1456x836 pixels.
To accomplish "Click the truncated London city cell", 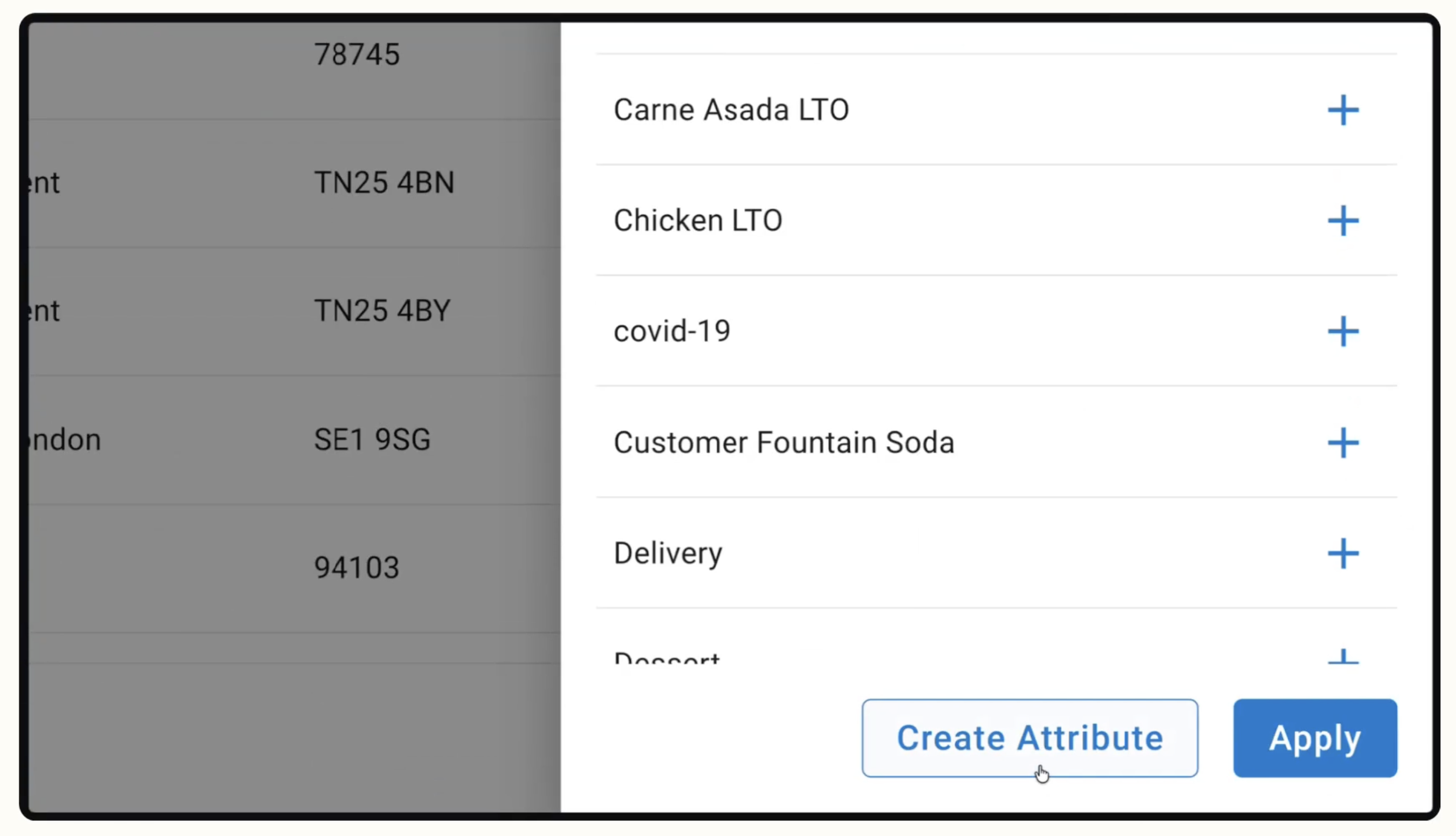I will pyautogui.click(x=66, y=440).
